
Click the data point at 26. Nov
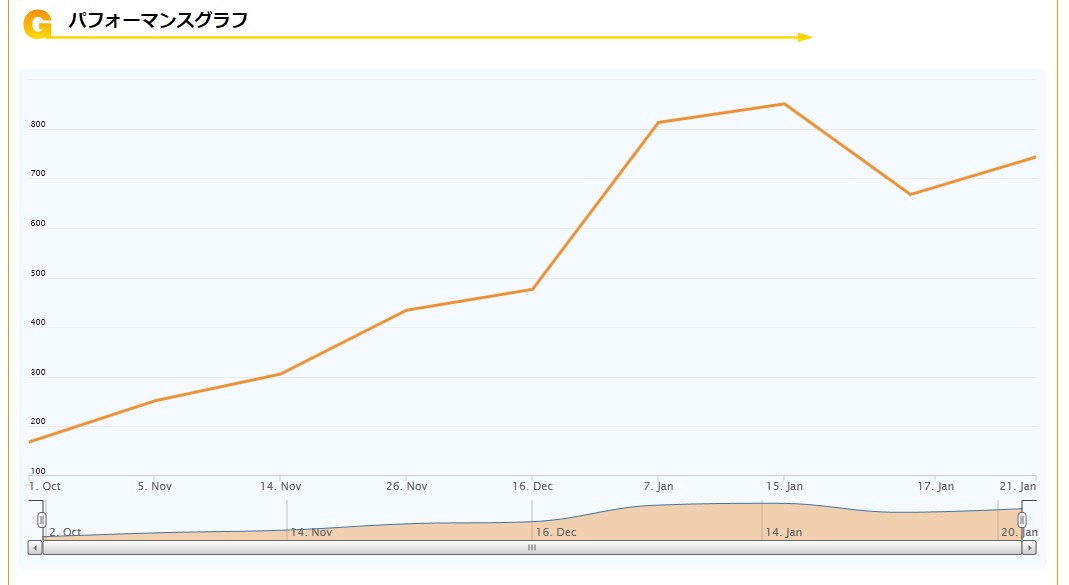(x=406, y=310)
